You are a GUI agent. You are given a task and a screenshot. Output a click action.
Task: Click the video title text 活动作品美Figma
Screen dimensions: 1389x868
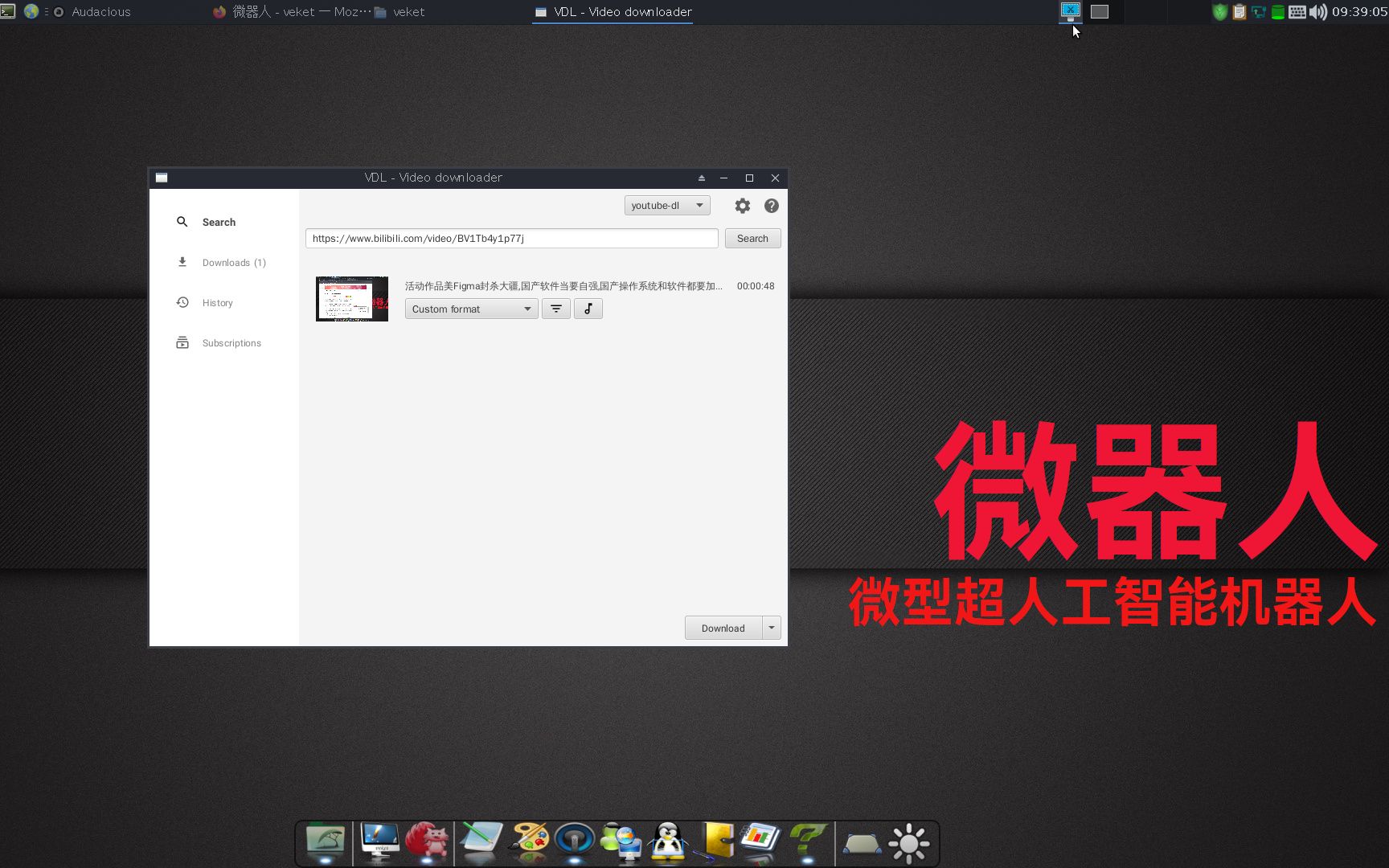[x=563, y=286]
